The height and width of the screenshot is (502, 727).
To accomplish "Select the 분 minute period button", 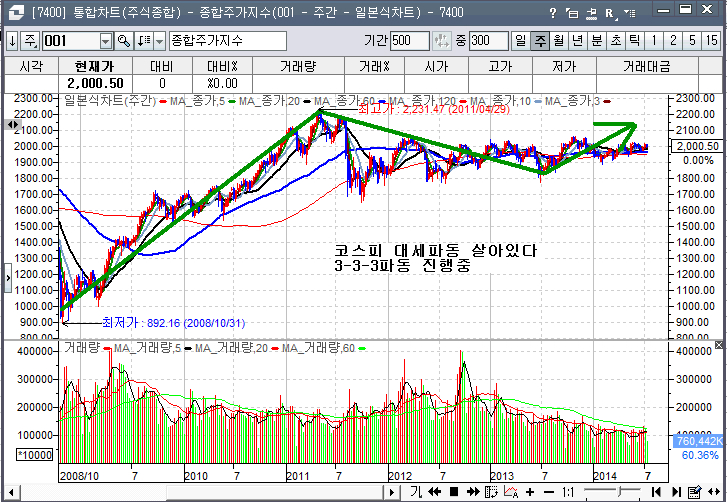I will (x=597, y=41).
